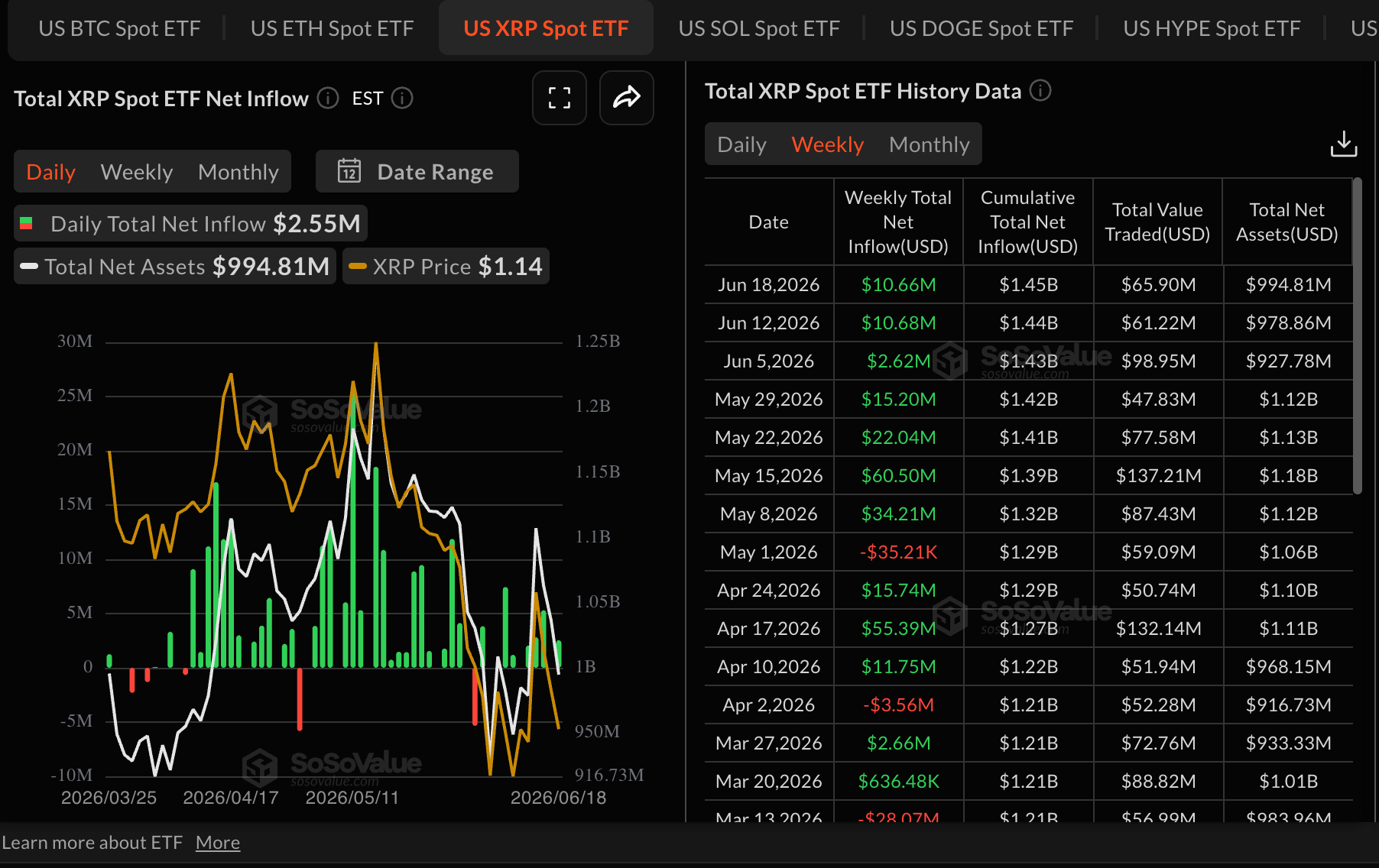Click the Jun 5,2026 row date
The height and width of the screenshot is (868, 1379).
pyautogui.click(x=768, y=361)
